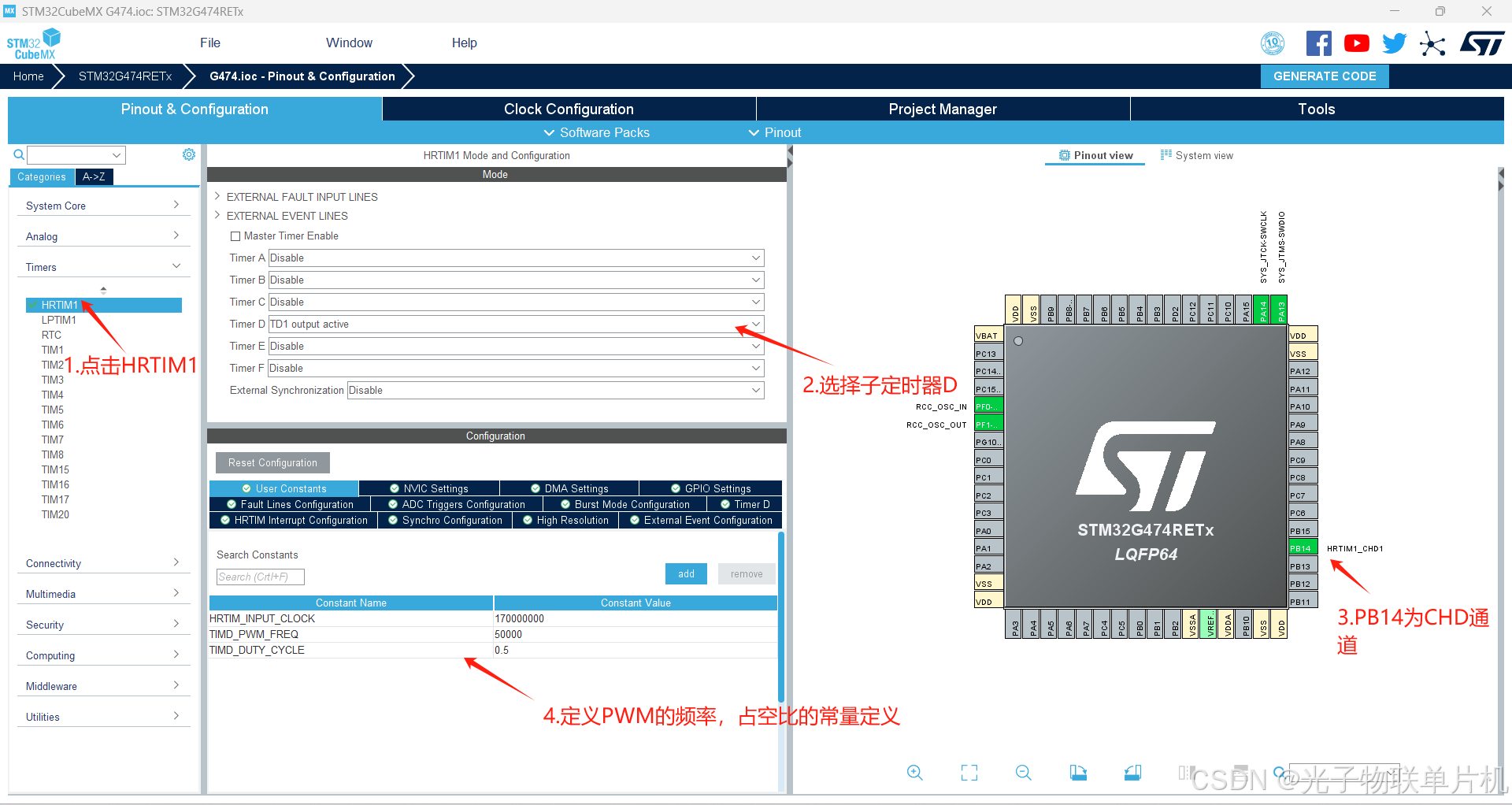Click the remove constant button

point(747,573)
